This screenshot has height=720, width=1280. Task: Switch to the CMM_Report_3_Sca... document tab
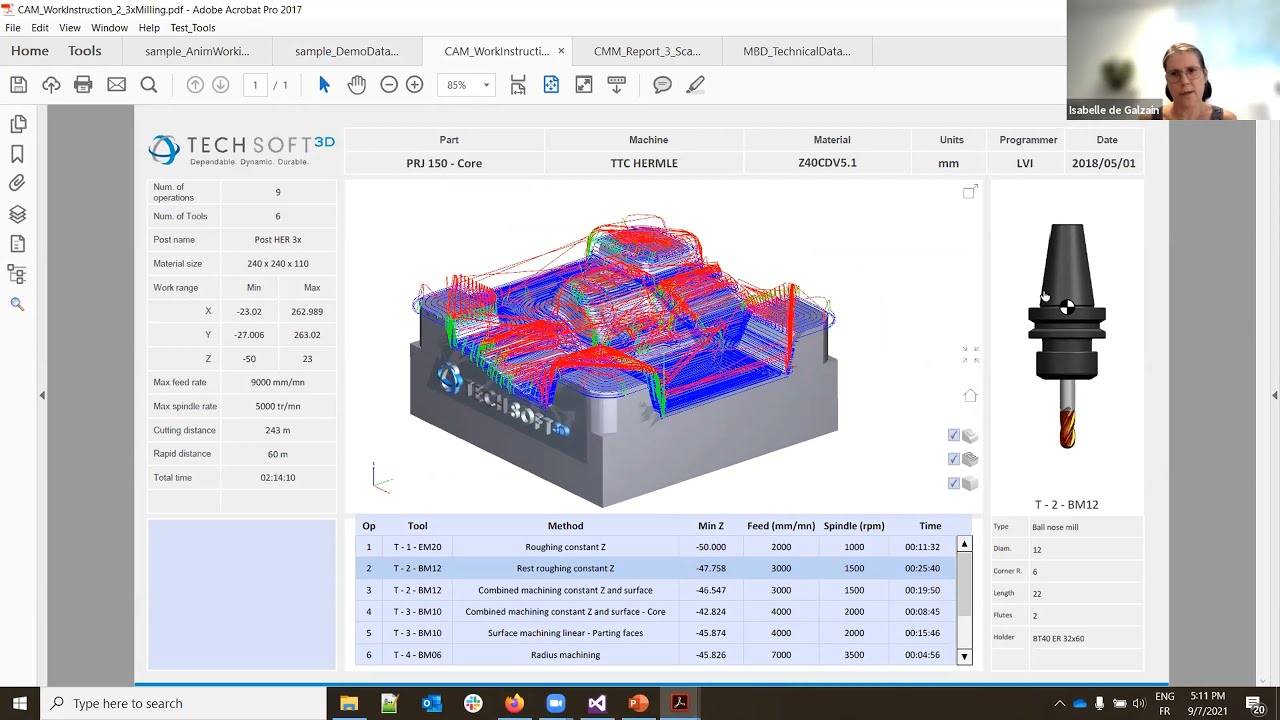pos(647,51)
